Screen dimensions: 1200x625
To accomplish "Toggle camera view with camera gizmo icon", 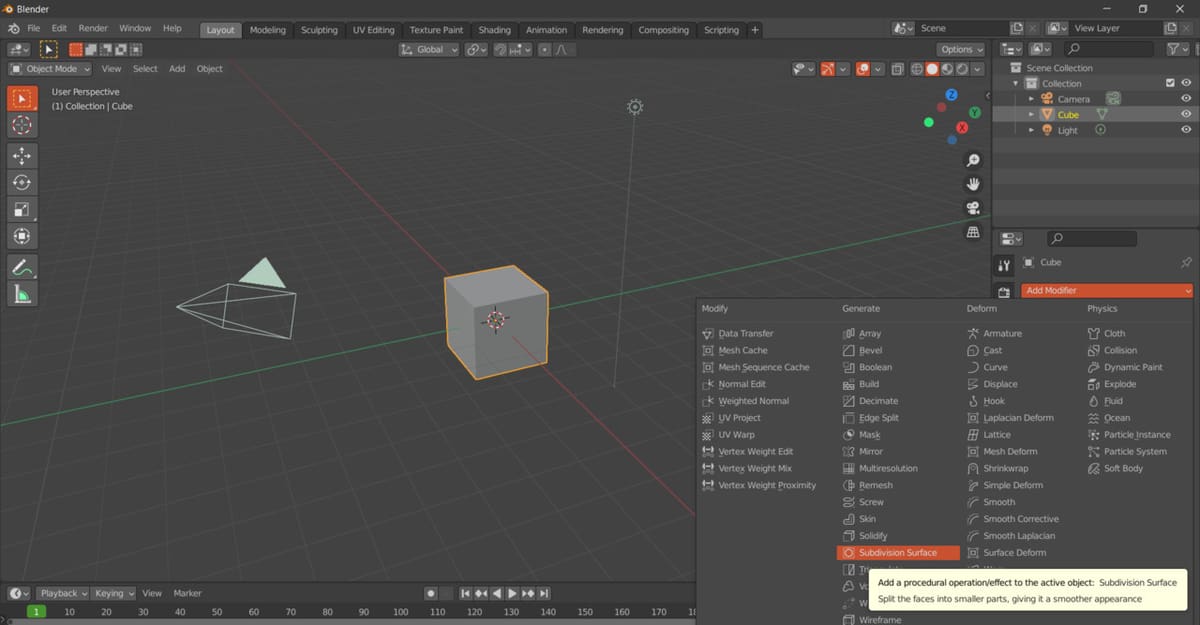I will (973, 208).
